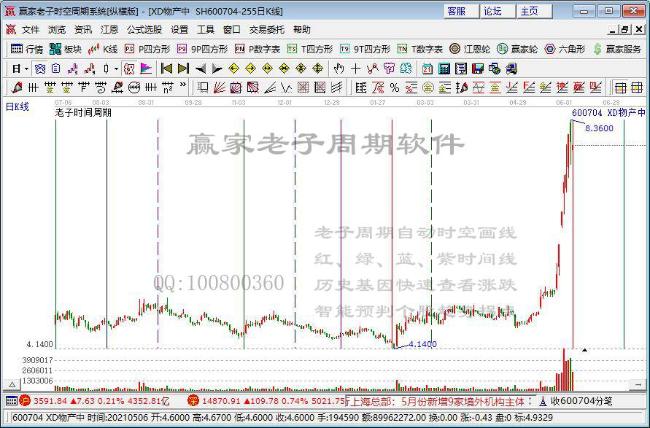This screenshot has width=650, height=428.
Task: Click the candlestick chart type icon
Action: (106, 69)
